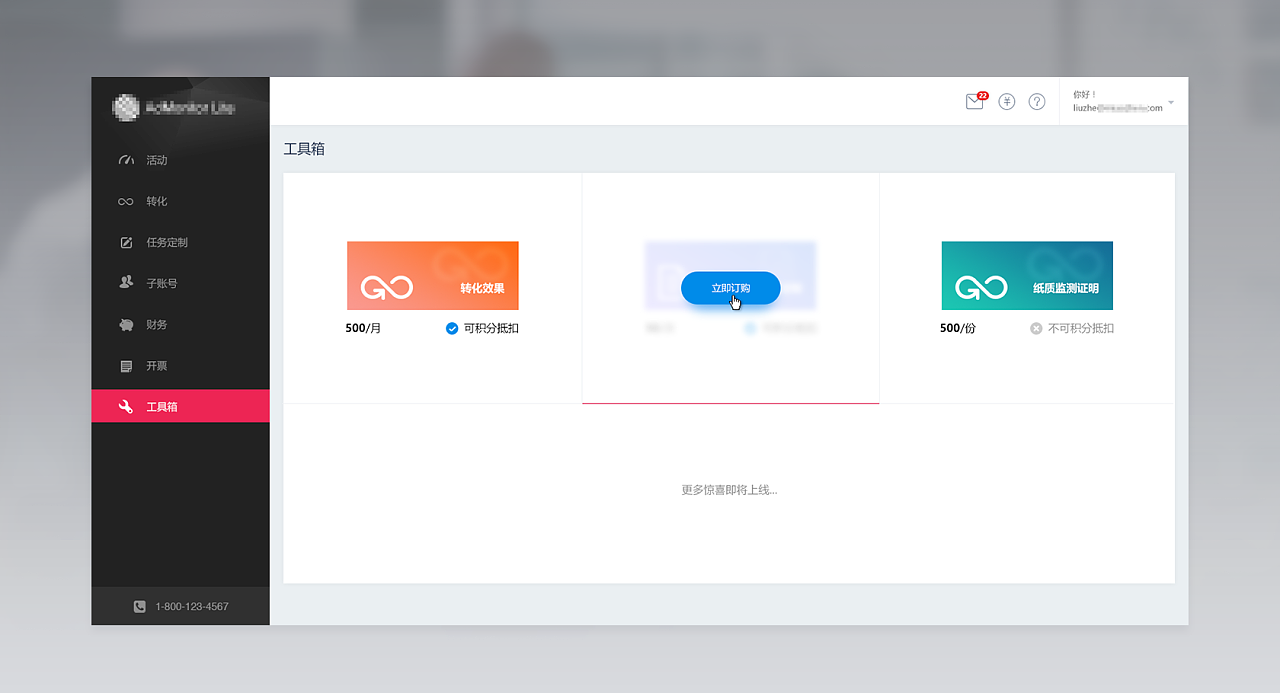1280x693 pixels.
Task: Click the 财务 piggy bank icon
Action: pyautogui.click(x=126, y=325)
